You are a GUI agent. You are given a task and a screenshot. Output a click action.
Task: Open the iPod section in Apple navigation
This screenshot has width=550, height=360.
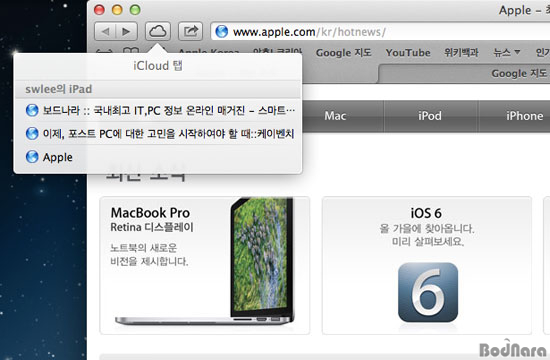430,116
